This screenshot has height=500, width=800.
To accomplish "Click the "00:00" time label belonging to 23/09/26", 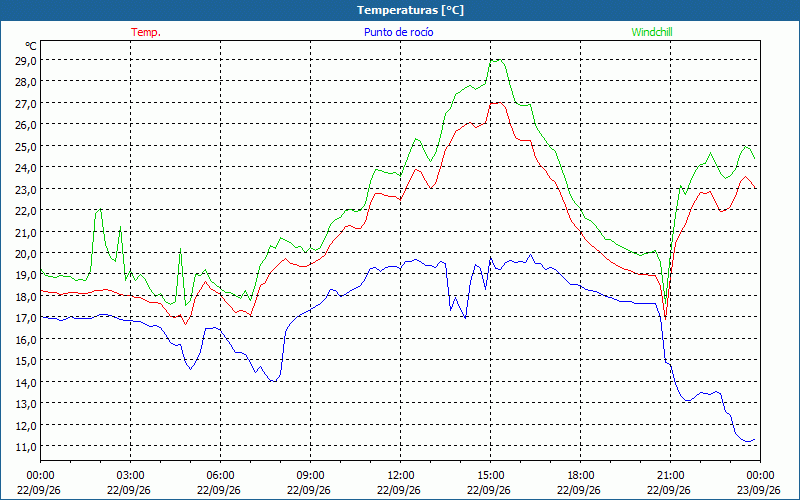I will [x=760, y=476].
